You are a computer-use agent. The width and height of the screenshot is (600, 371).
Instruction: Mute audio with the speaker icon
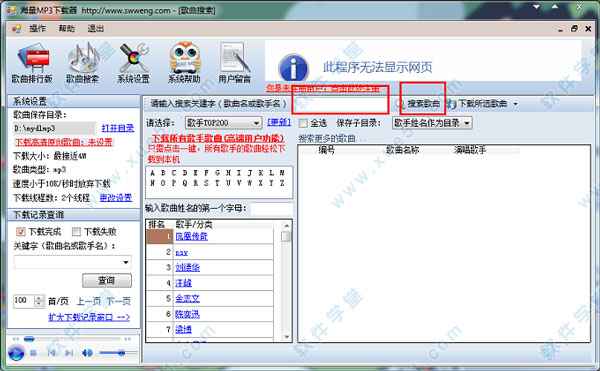[x=87, y=353]
